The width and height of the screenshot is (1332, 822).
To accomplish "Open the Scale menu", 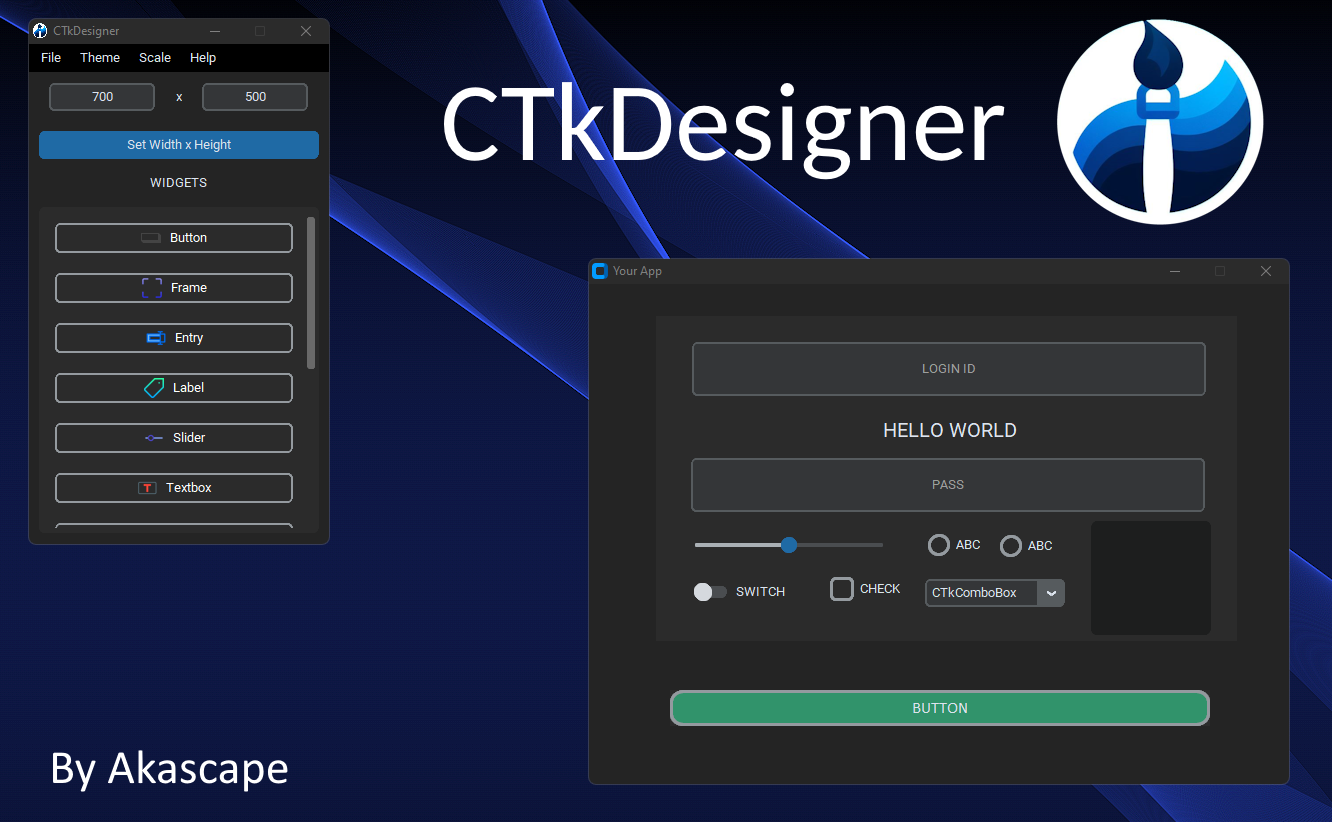I will tap(155, 58).
